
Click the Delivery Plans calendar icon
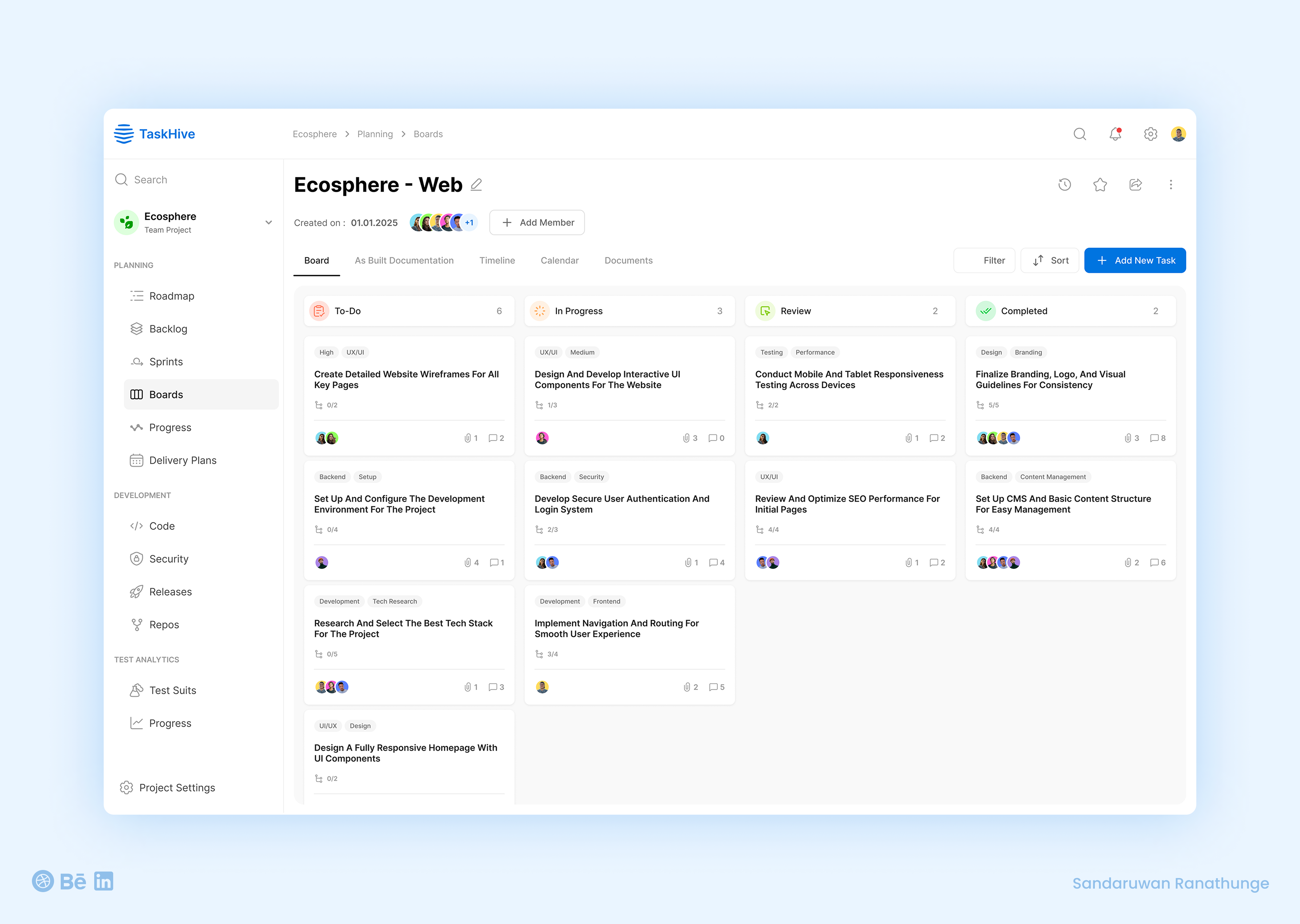[136, 460]
